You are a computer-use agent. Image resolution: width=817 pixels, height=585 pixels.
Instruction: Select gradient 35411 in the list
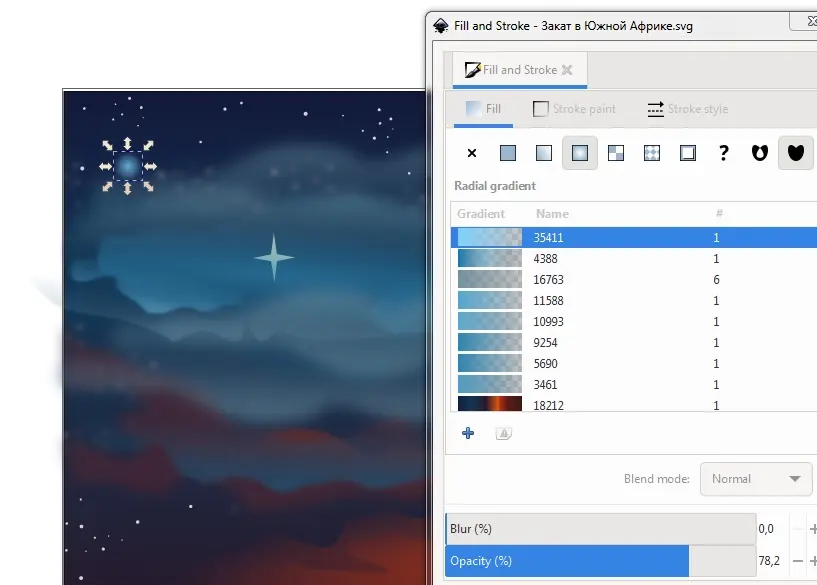[x=634, y=238]
